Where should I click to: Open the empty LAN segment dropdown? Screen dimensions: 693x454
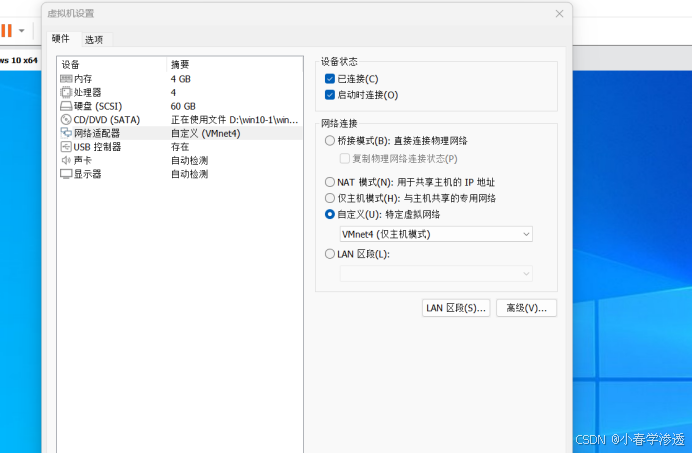[436, 273]
